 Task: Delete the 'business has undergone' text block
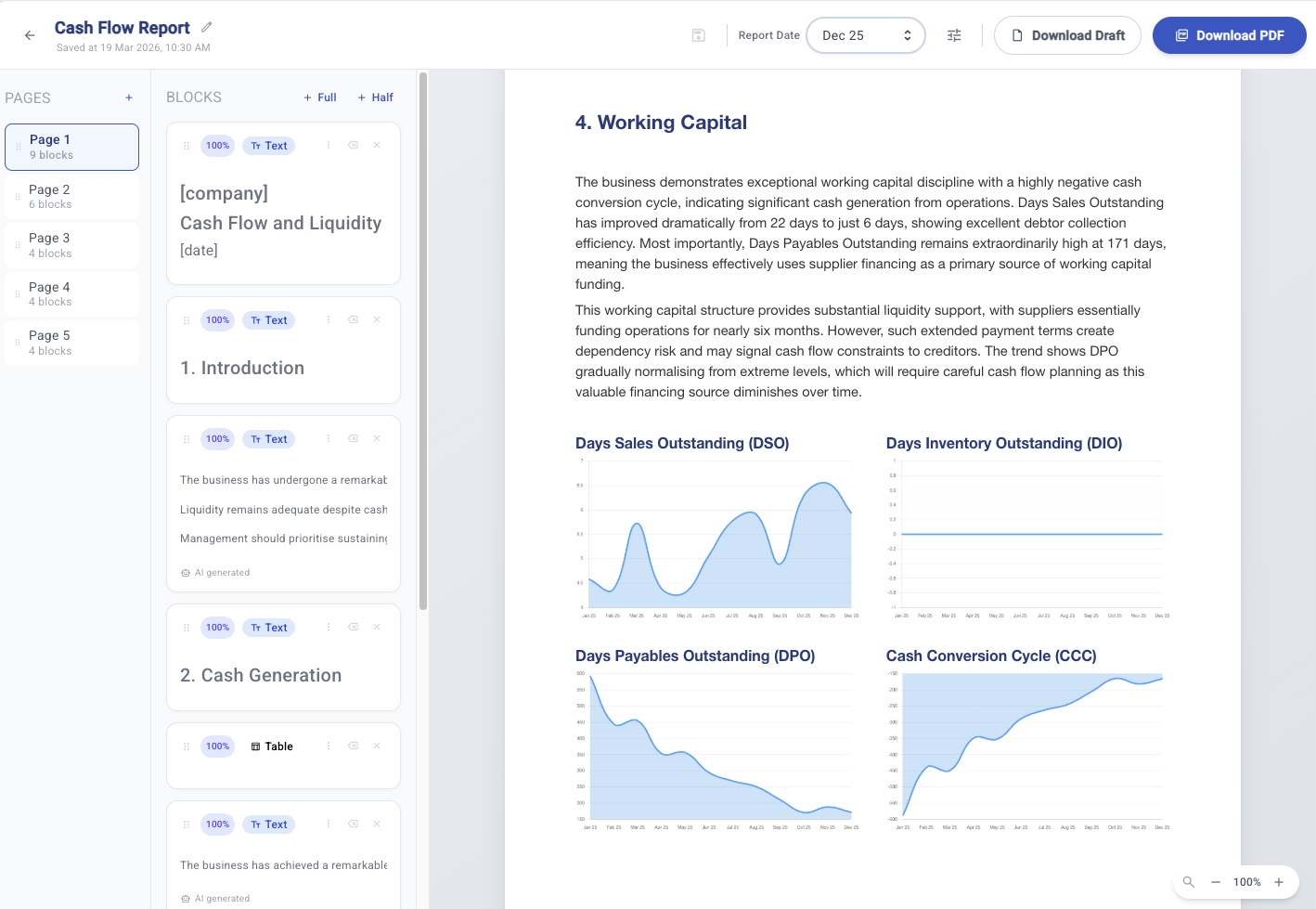[x=377, y=438]
